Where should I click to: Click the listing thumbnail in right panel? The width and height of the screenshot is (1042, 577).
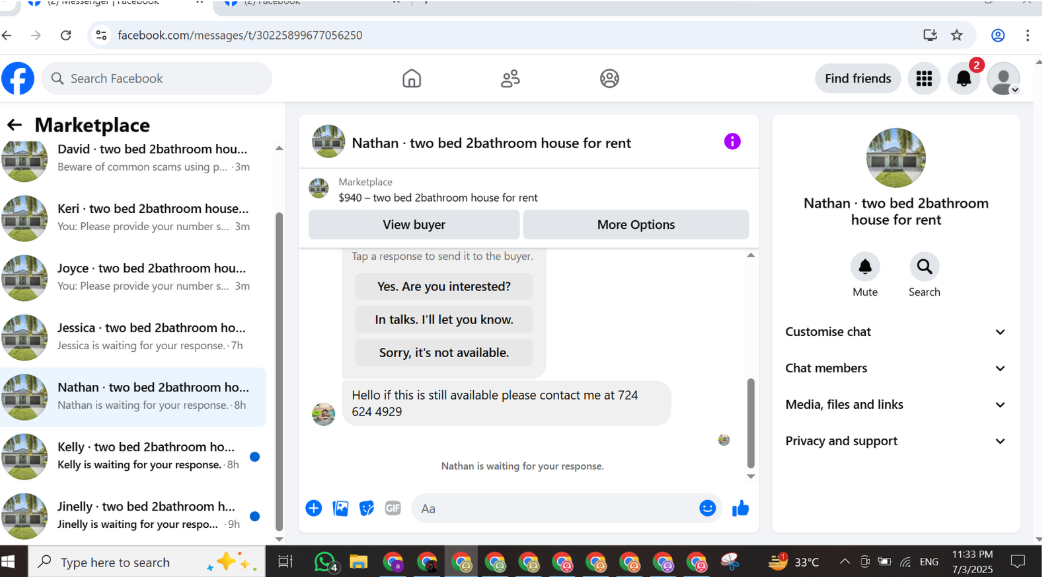(x=896, y=158)
